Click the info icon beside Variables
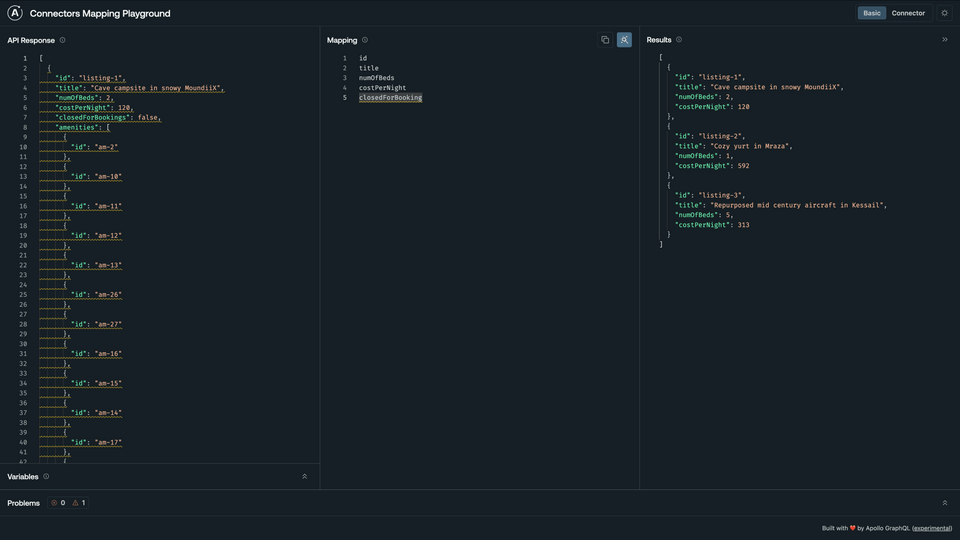This screenshot has width=960, height=540. 46,476
